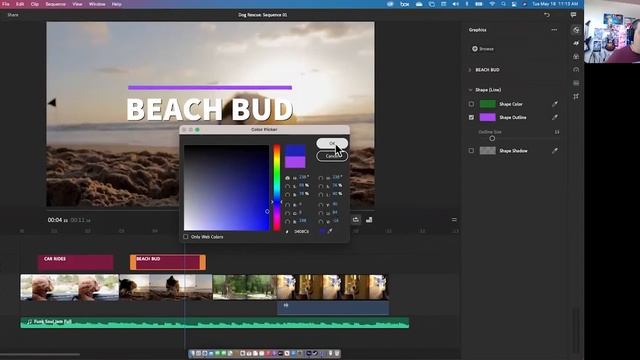Viewport: 640px width, 360px height.
Task: Select the Blue channel radio button
Action: click(287, 222)
